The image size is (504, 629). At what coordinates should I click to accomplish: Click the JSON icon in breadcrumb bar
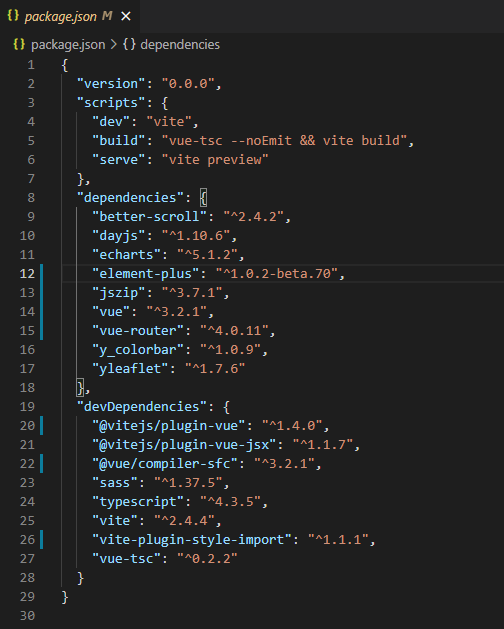pyautogui.click(x=19, y=44)
